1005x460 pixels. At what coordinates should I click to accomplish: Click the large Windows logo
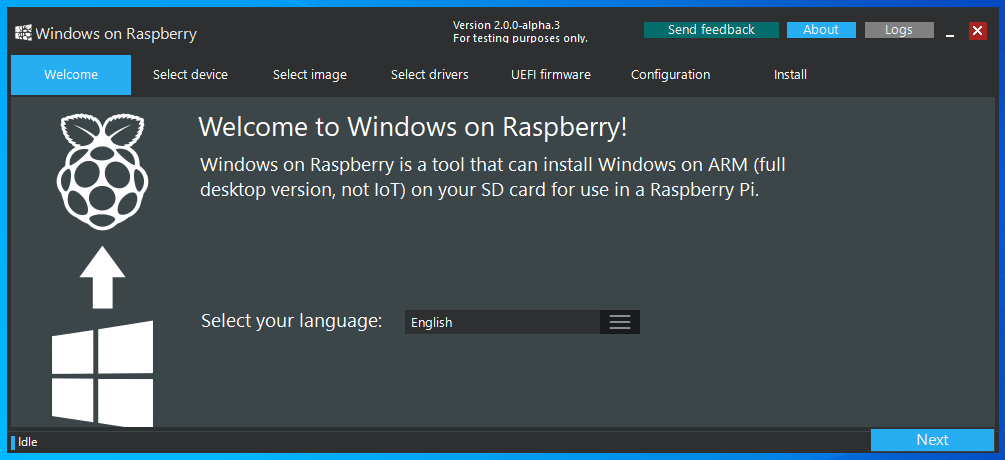pos(102,372)
